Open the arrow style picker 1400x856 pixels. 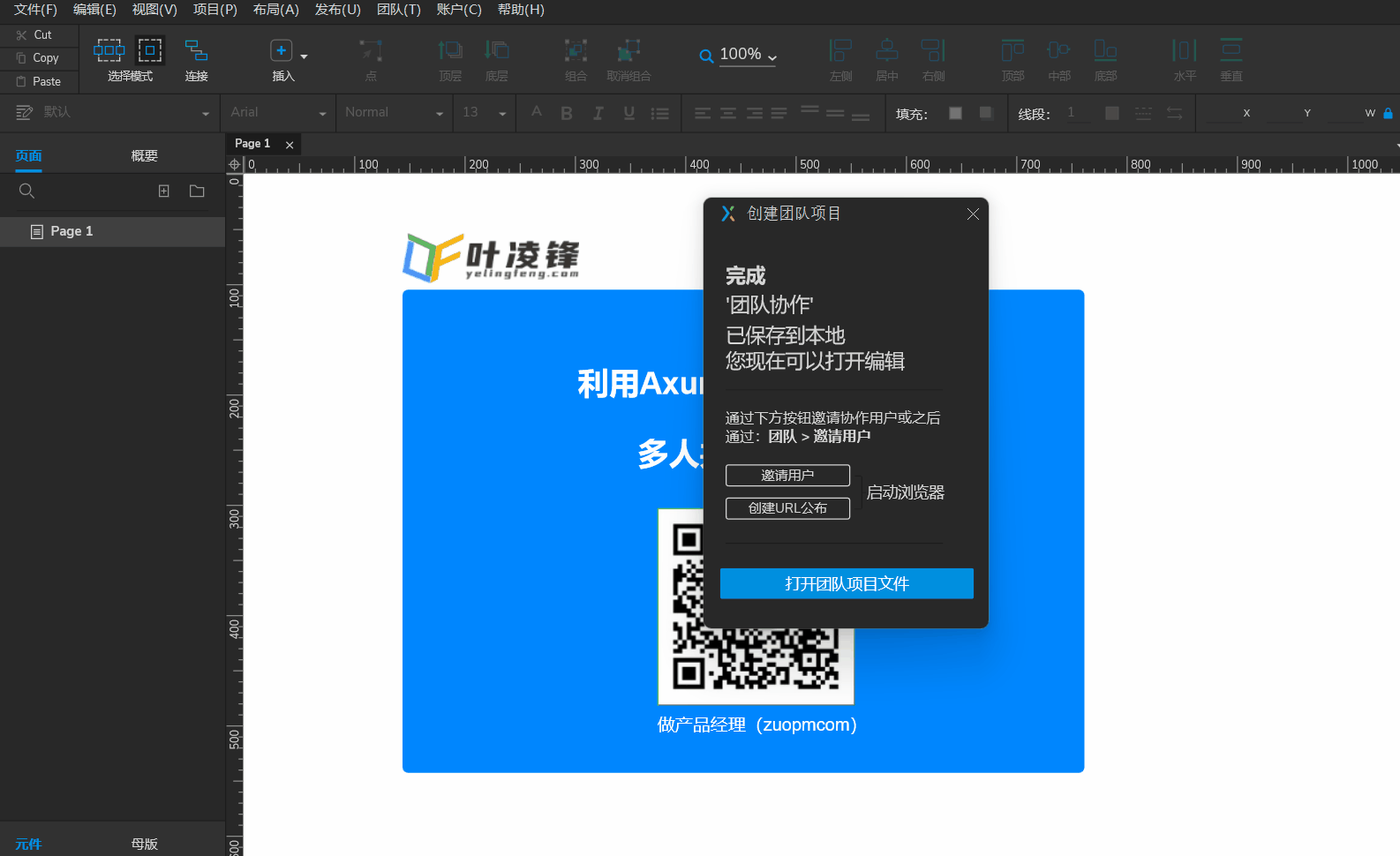click(1174, 113)
